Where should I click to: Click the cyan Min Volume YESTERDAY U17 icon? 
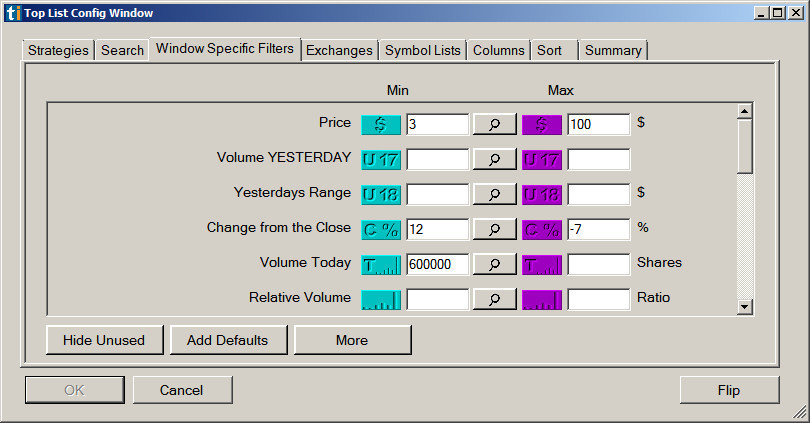point(381,160)
